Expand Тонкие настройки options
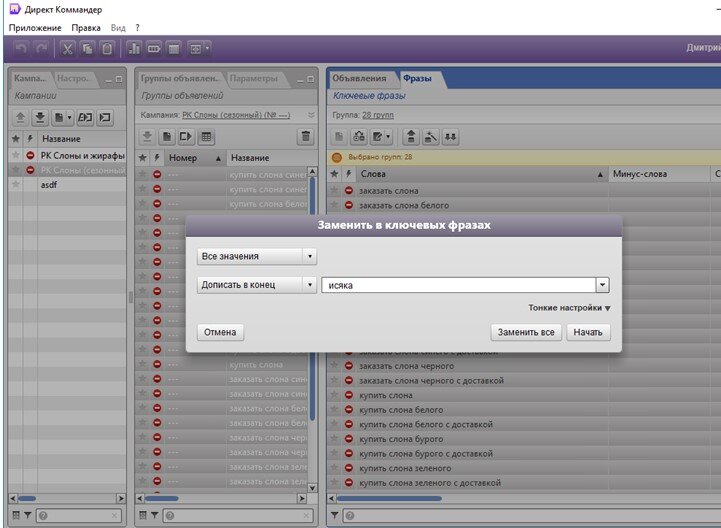Viewport: 721px width, 528px height. [x=569, y=308]
